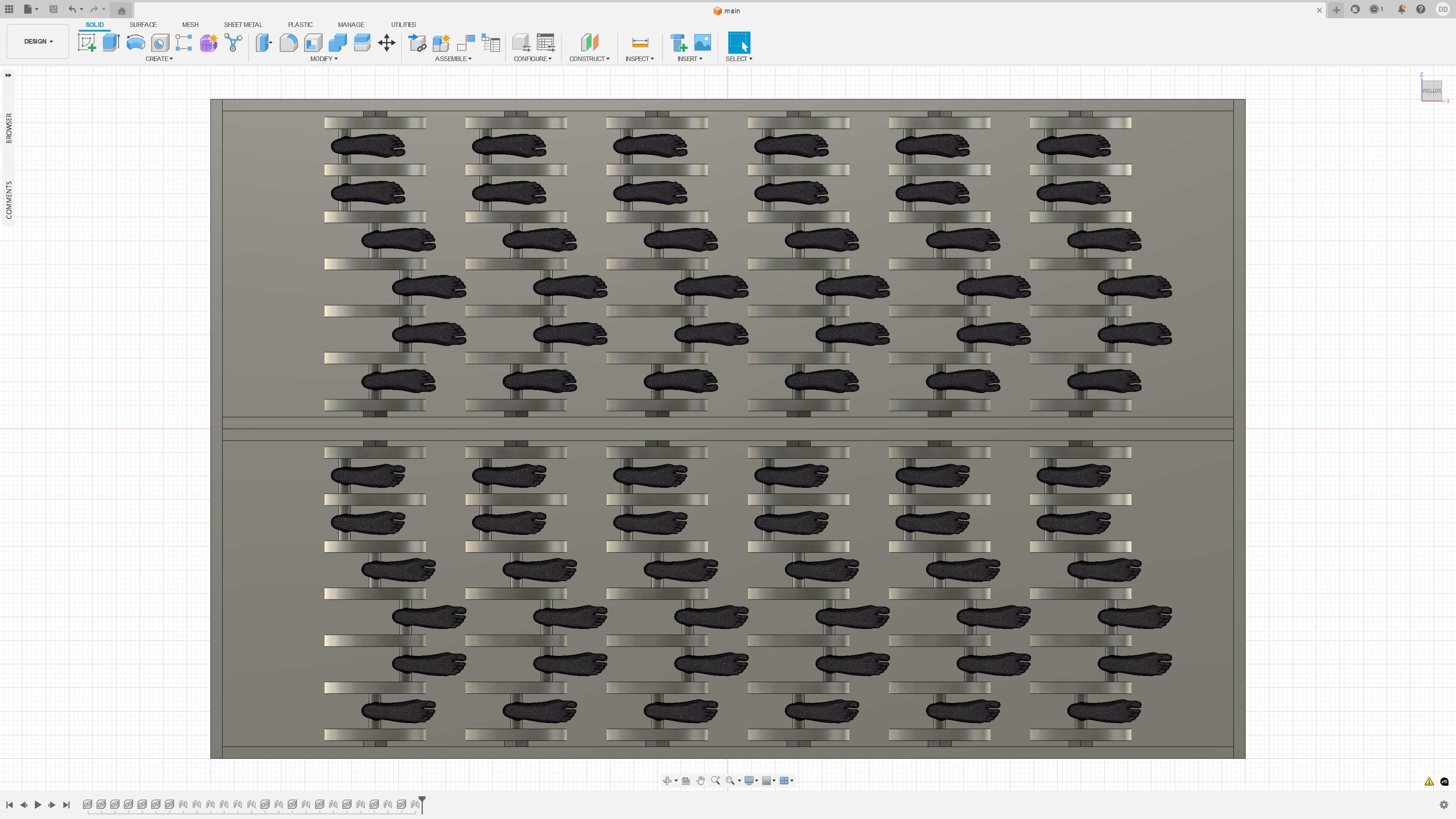Click the Insert Canvas image icon
The width and height of the screenshot is (1456, 819).
pyautogui.click(x=703, y=43)
